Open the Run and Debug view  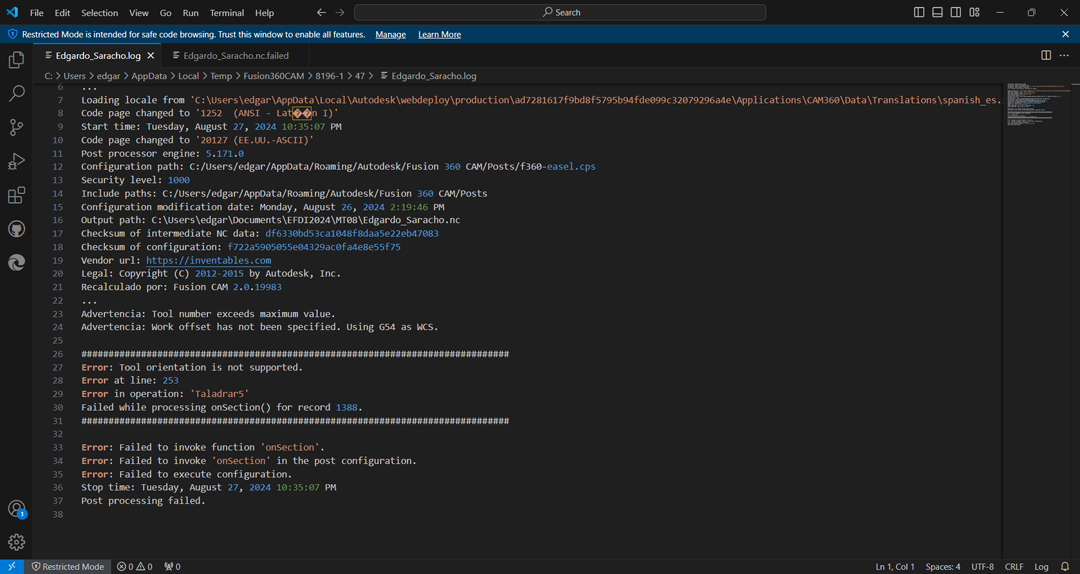[x=16, y=161]
